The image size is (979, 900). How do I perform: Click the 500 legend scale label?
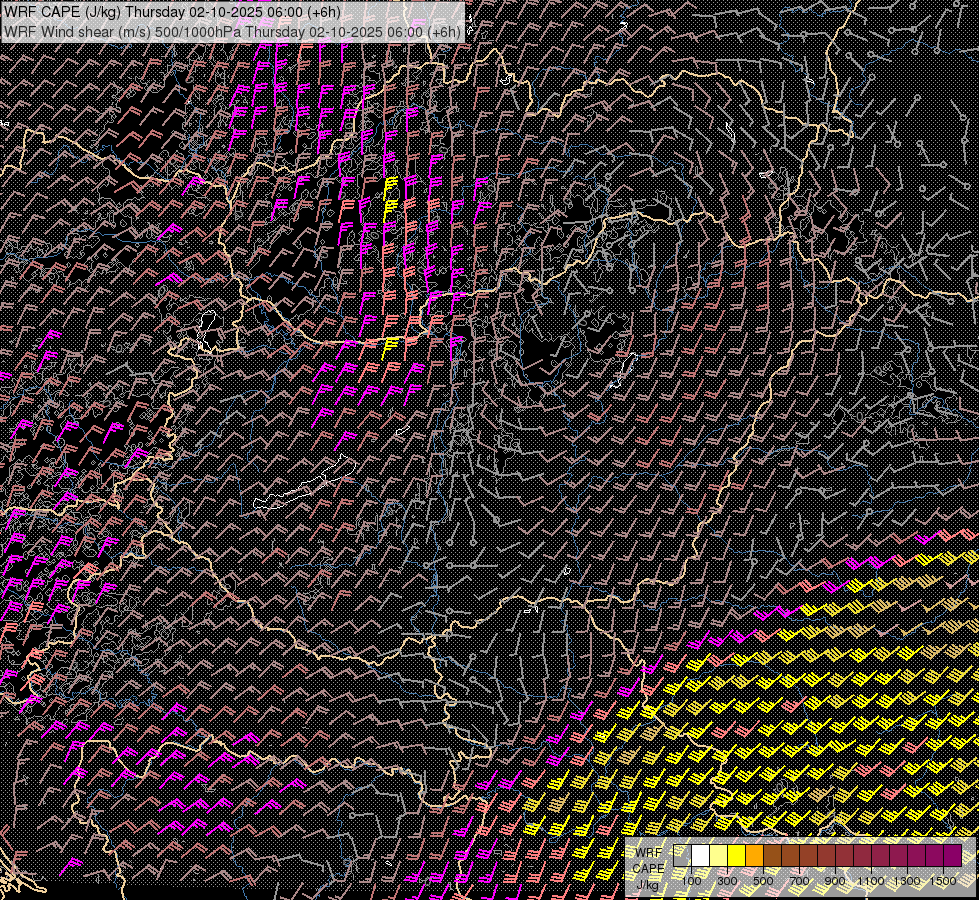pyautogui.click(x=763, y=881)
